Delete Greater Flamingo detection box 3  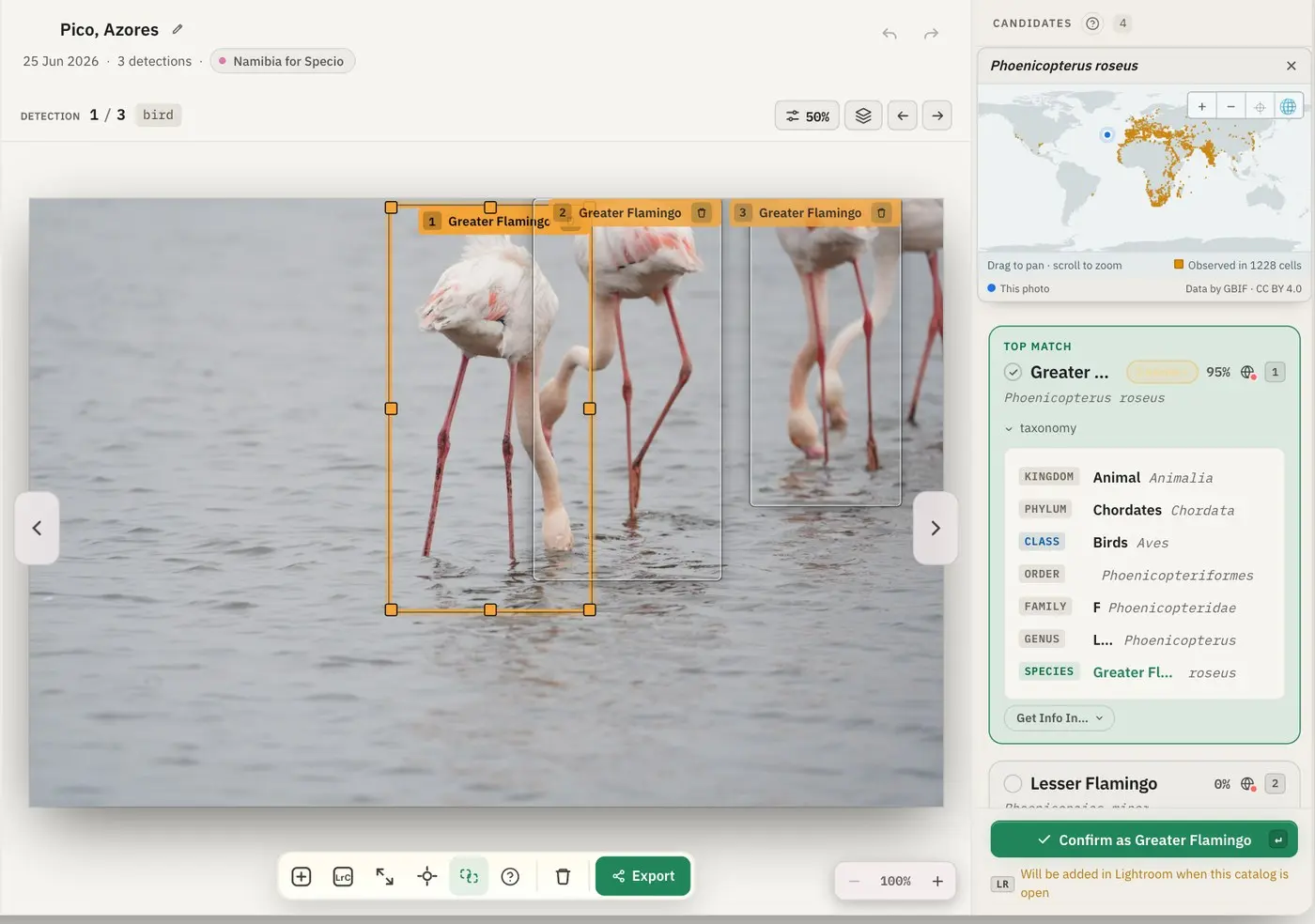point(881,213)
